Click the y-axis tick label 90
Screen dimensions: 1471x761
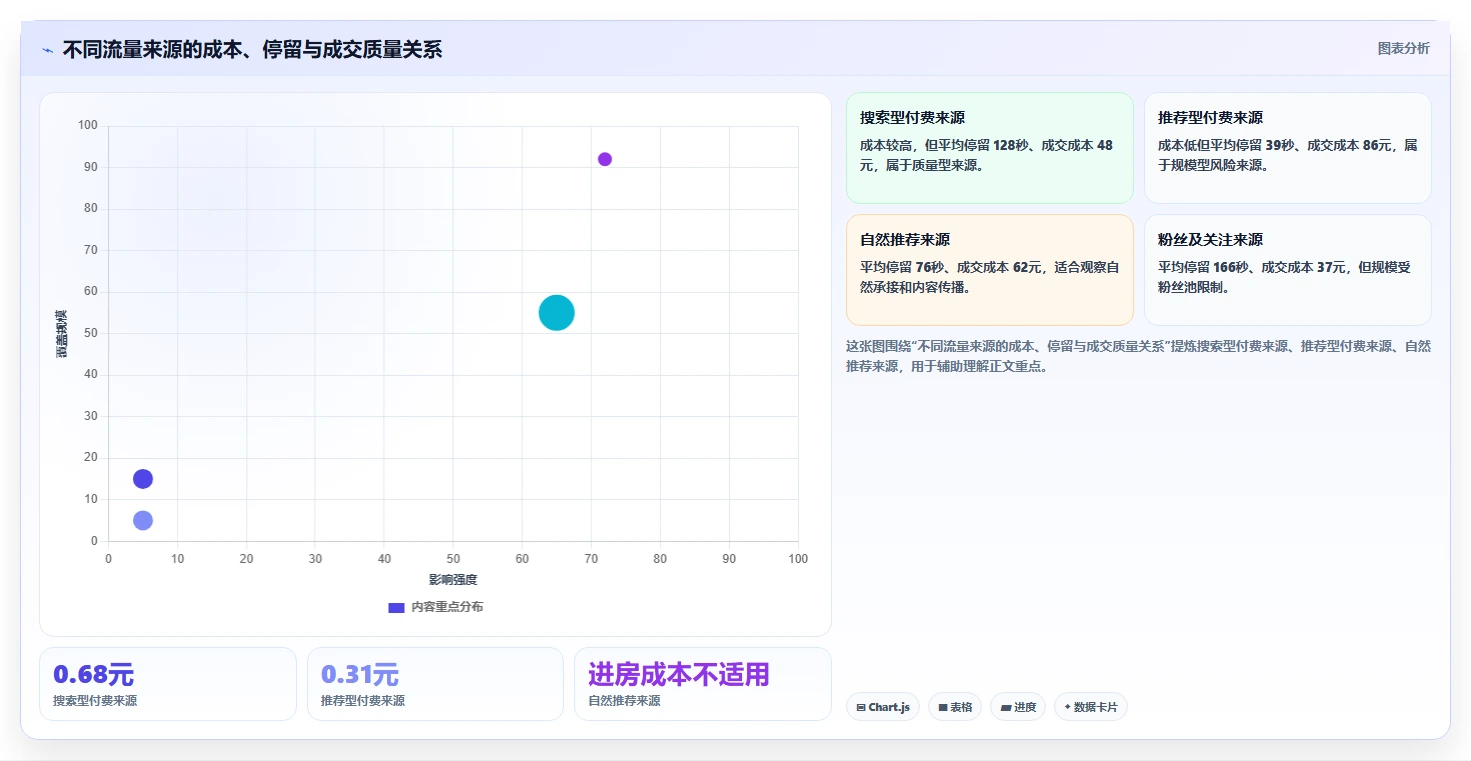(91, 167)
